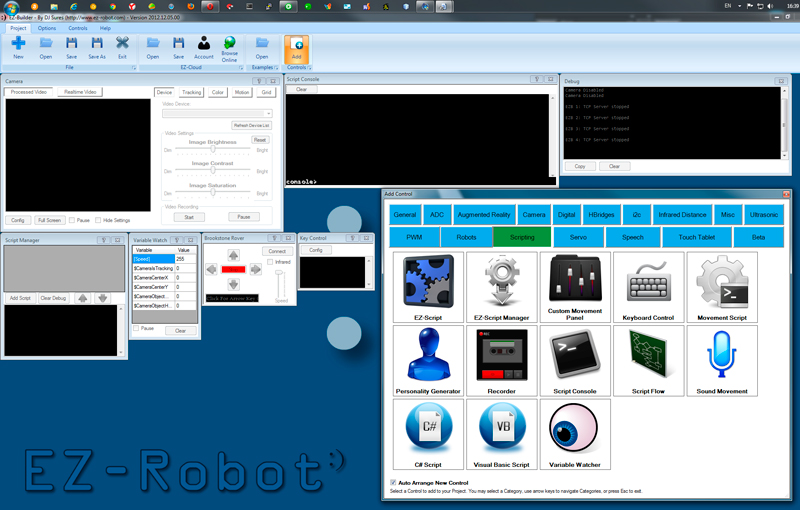Check Pause in Variable Watch panel
Image resolution: width=800 pixels, height=510 pixels.
click(x=136, y=328)
